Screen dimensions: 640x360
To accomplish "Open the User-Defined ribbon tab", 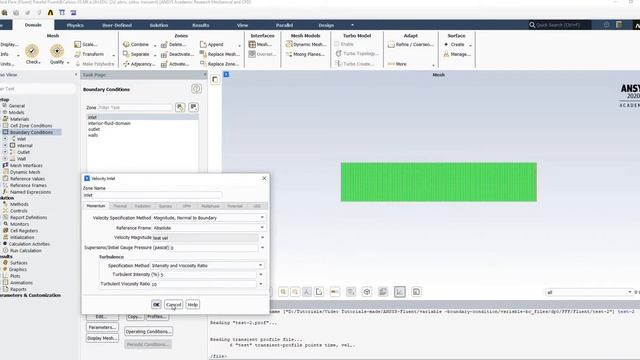I will click(x=117, y=25).
